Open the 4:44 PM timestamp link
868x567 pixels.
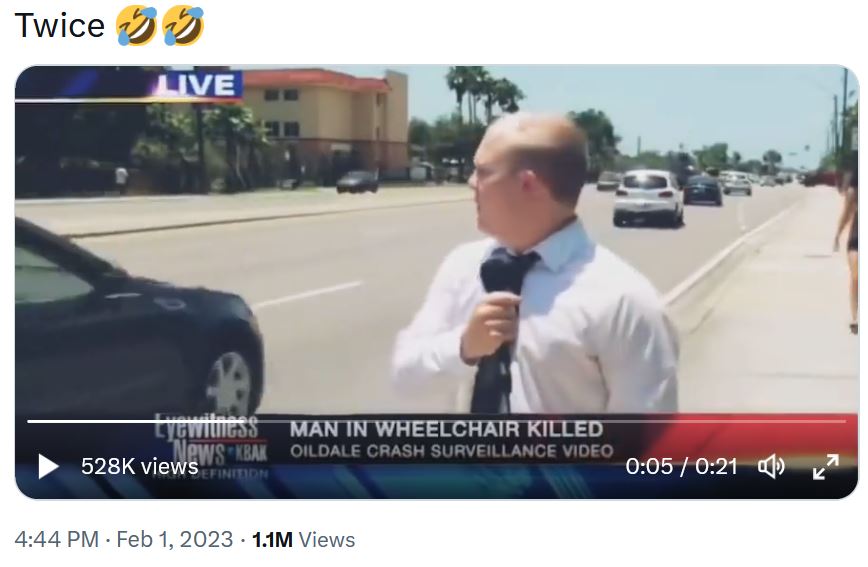[56, 539]
